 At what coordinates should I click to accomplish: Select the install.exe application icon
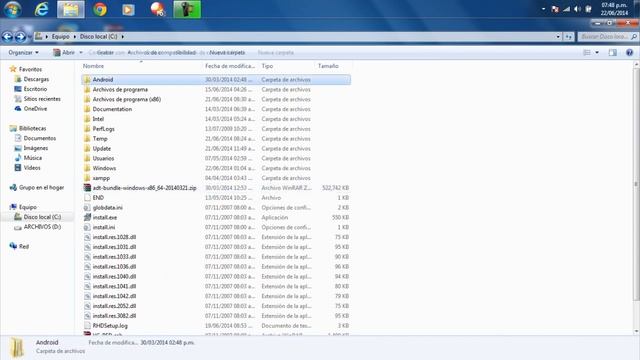pos(87,218)
